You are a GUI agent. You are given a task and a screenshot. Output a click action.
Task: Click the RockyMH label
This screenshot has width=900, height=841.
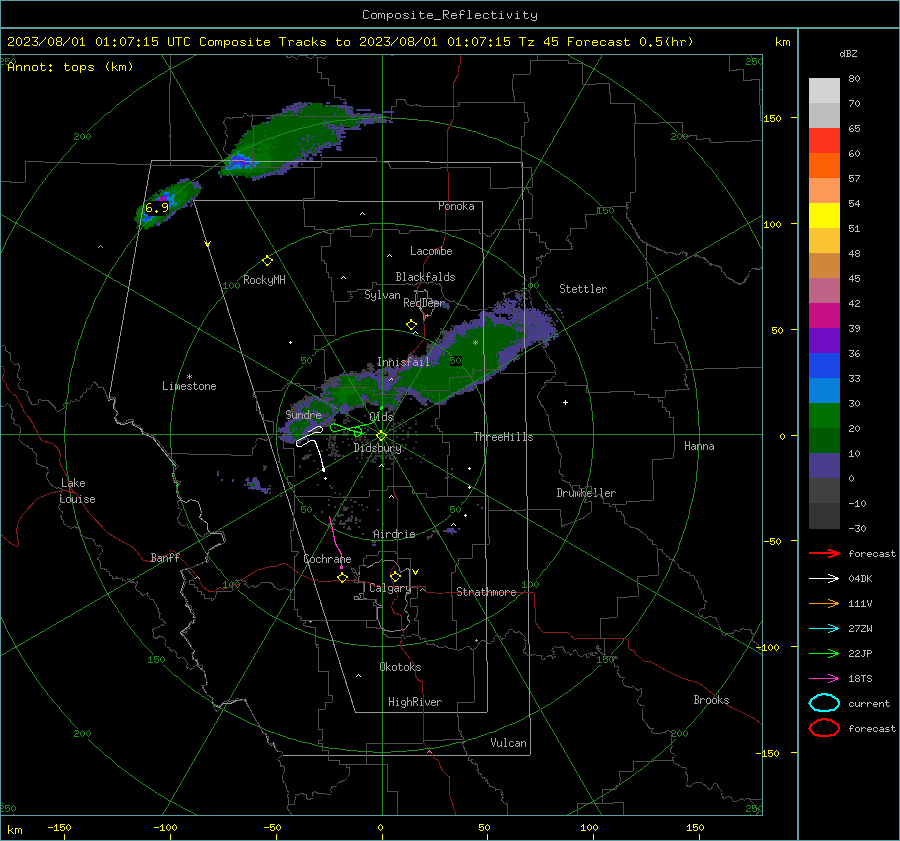(264, 280)
